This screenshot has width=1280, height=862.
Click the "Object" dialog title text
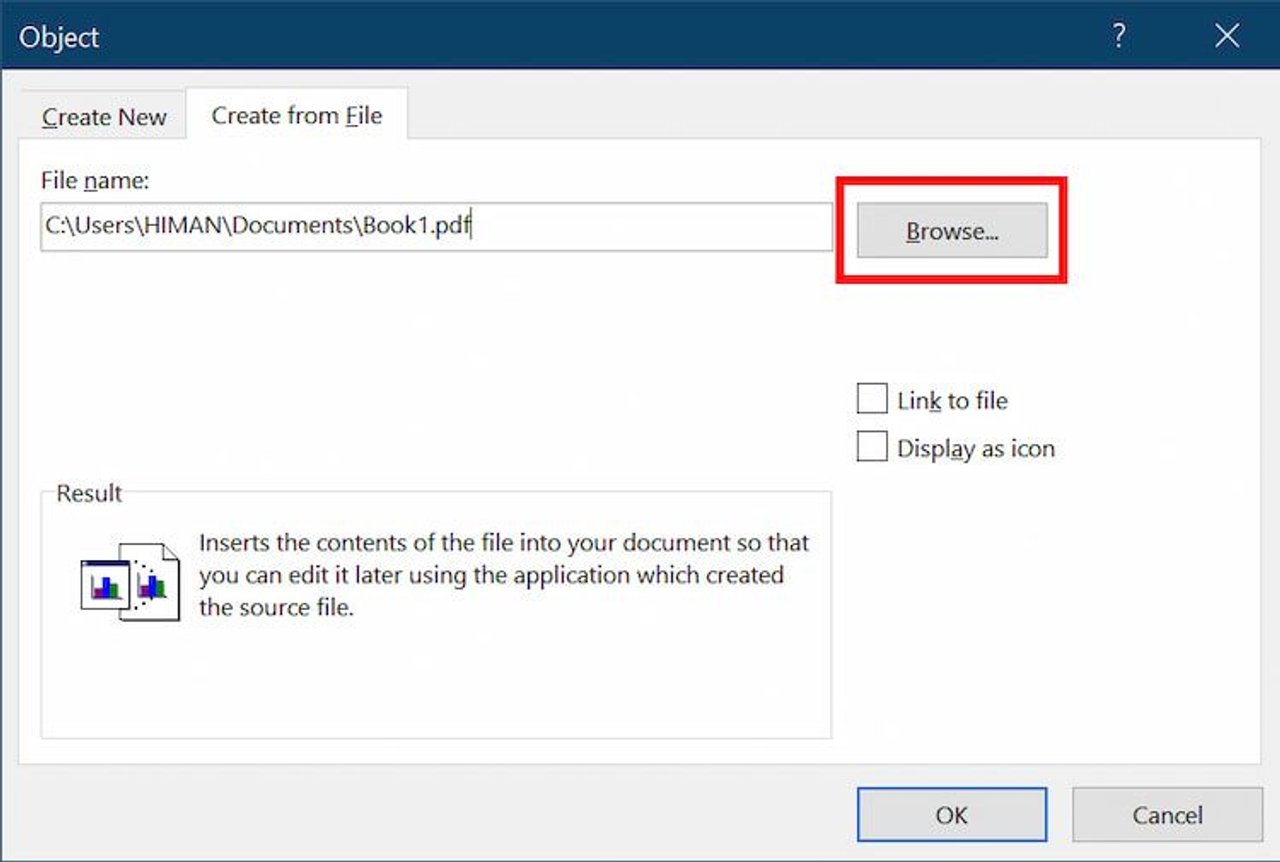tap(59, 37)
